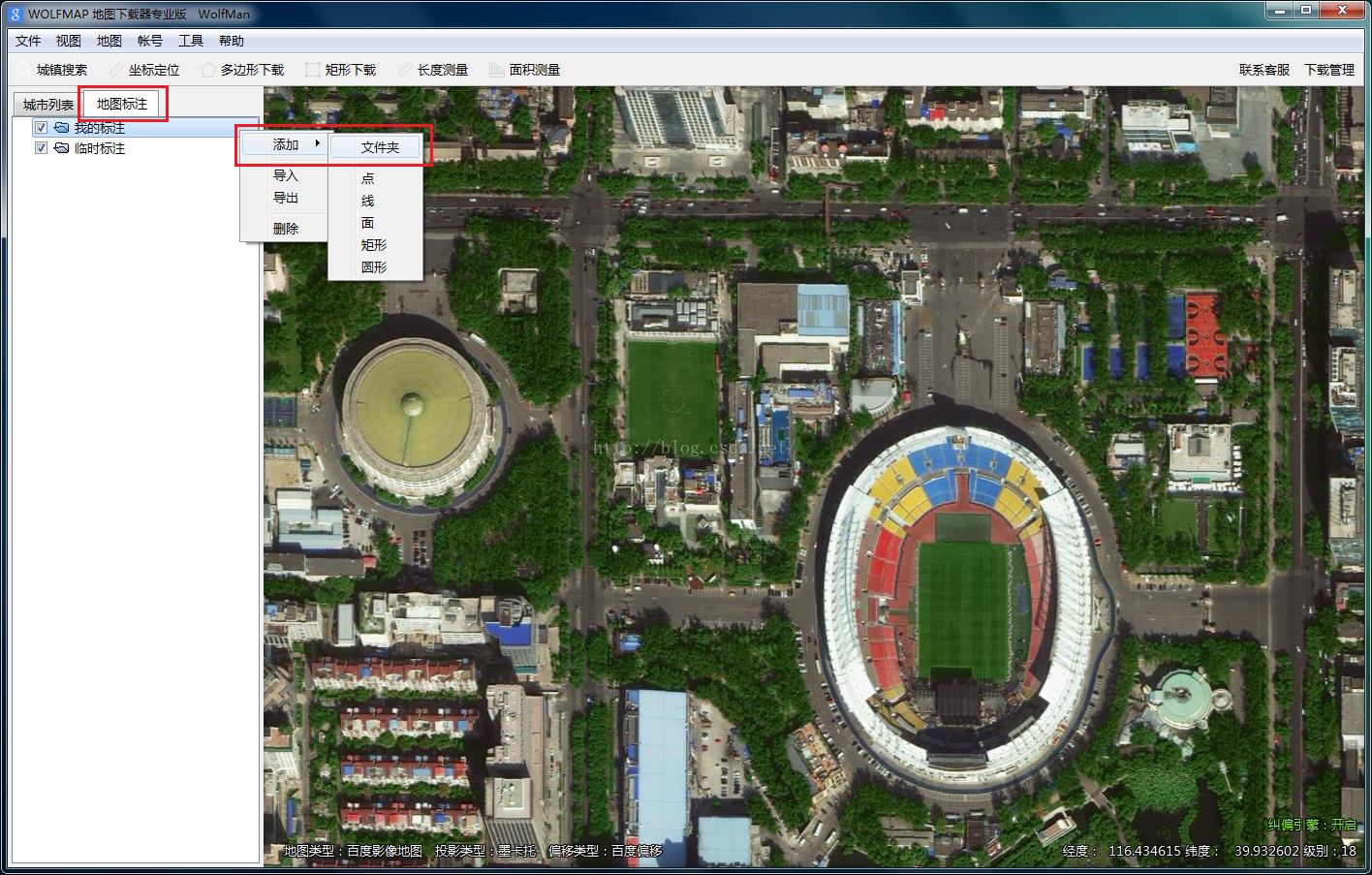Image resolution: width=1372 pixels, height=875 pixels.
Task: Open 下载管理
Action: click(1328, 70)
